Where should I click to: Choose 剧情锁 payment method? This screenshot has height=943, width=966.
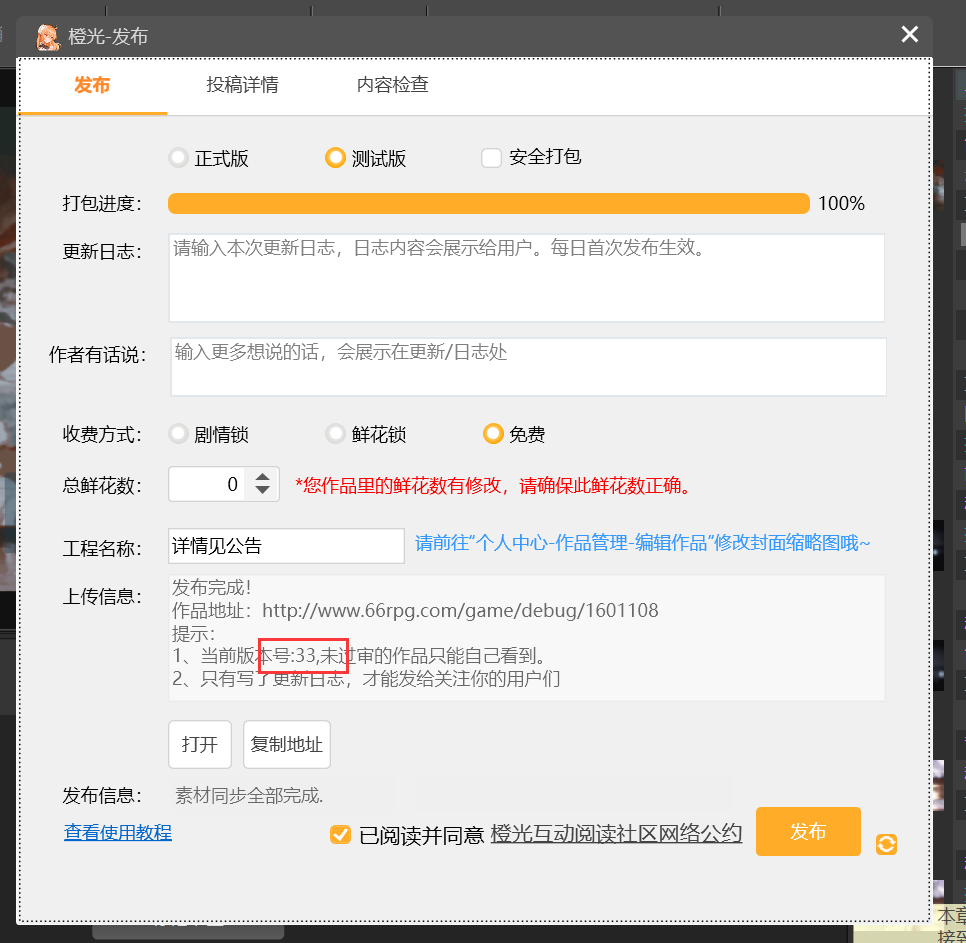pyautogui.click(x=179, y=434)
